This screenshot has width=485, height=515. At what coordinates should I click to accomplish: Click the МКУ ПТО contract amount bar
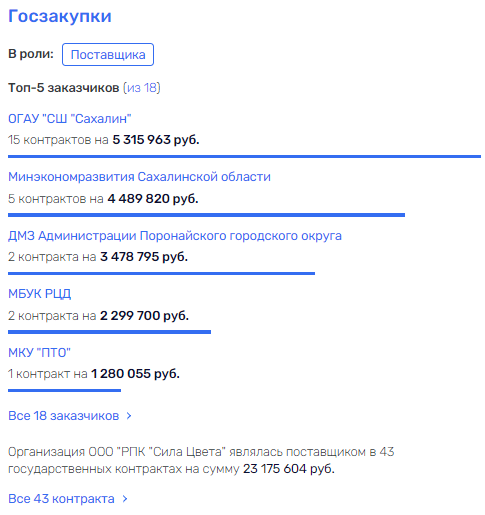click(x=64, y=390)
